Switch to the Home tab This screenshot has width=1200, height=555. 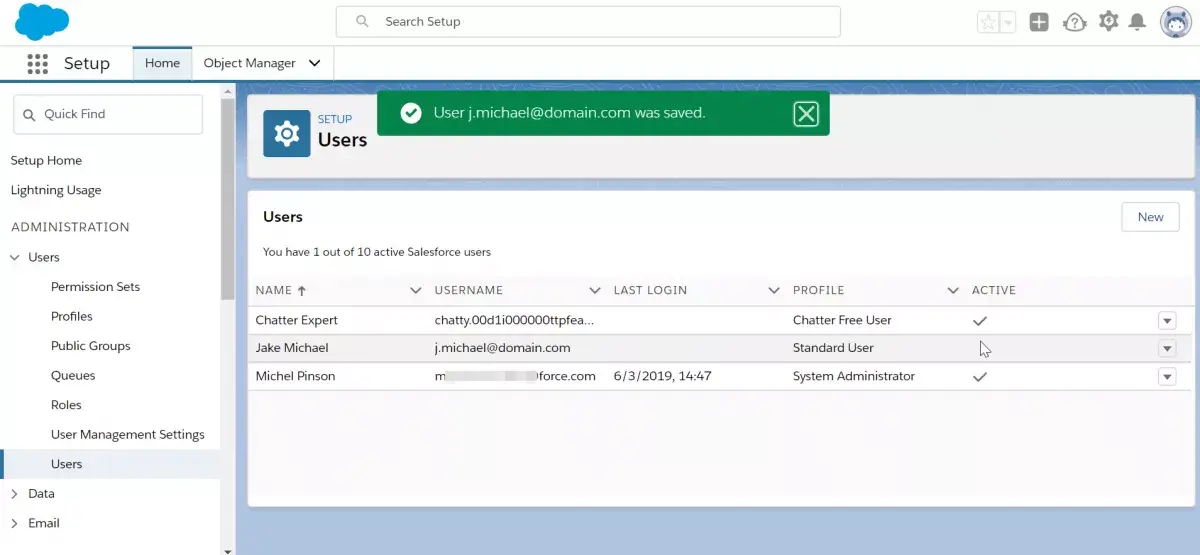click(162, 63)
